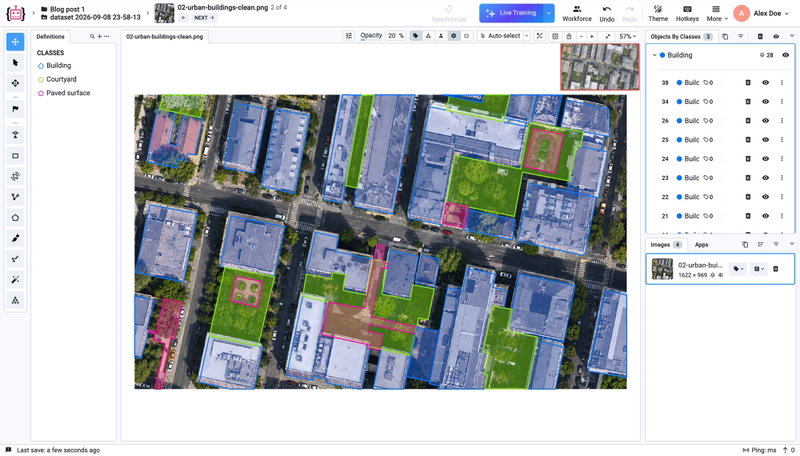Hide Building object 26
The height and width of the screenshot is (456, 800).
(x=765, y=121)
